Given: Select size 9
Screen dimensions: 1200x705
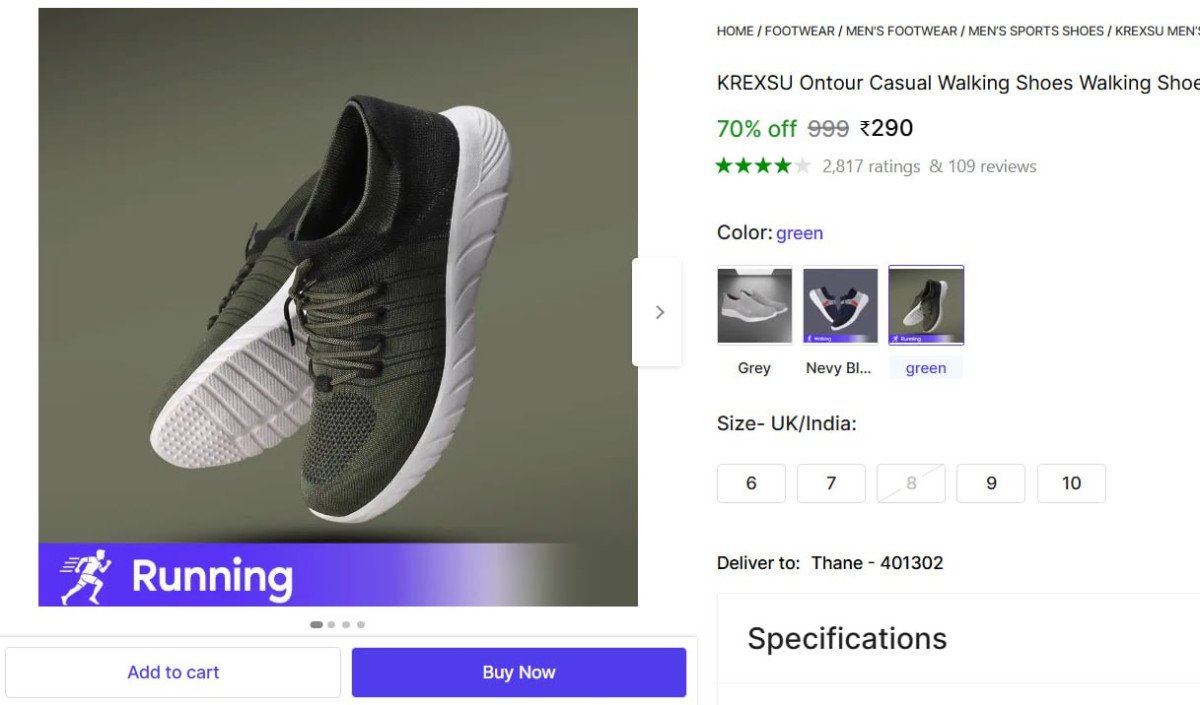Looking at the screenshot, I should point(991,483).
